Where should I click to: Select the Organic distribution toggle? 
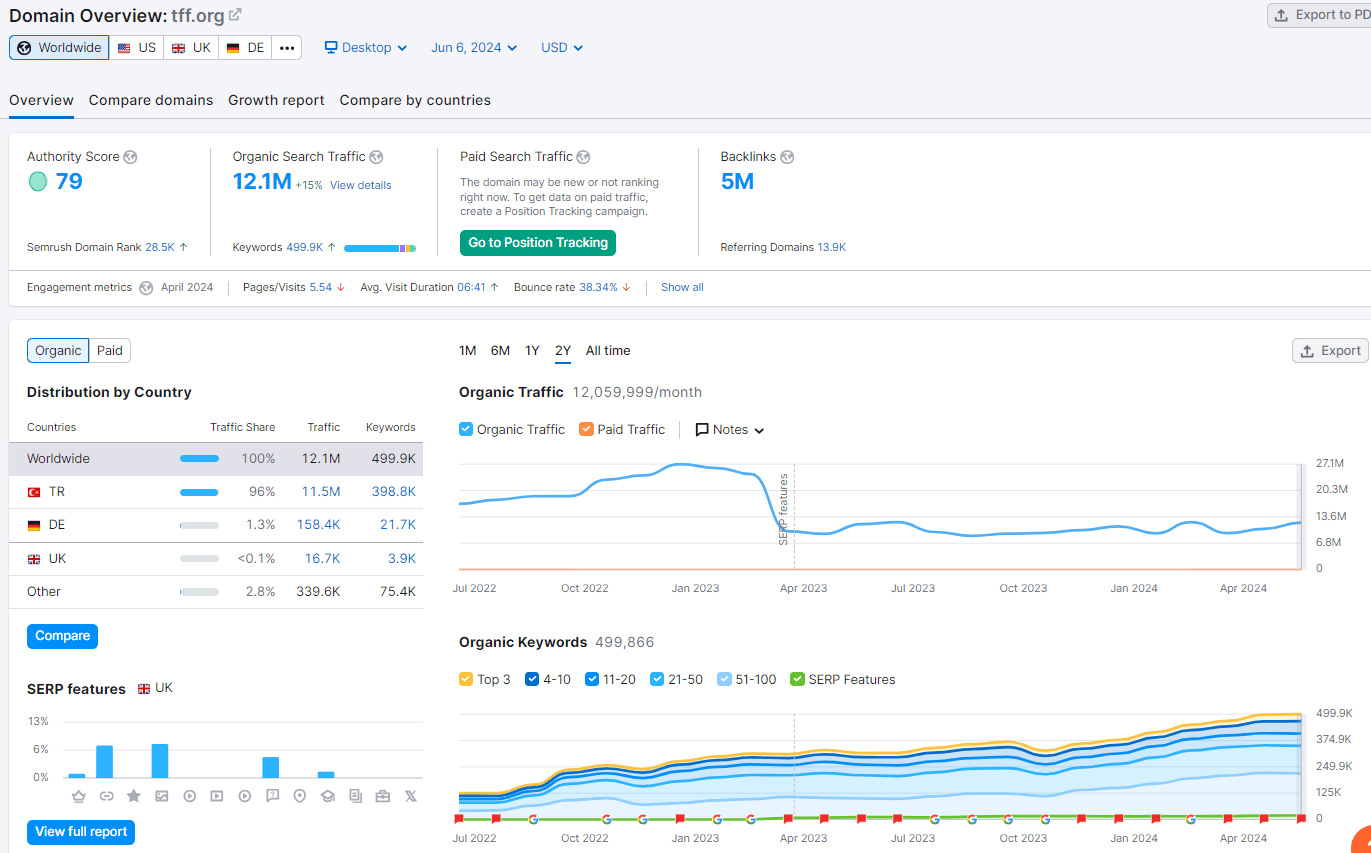coord(58,350)
